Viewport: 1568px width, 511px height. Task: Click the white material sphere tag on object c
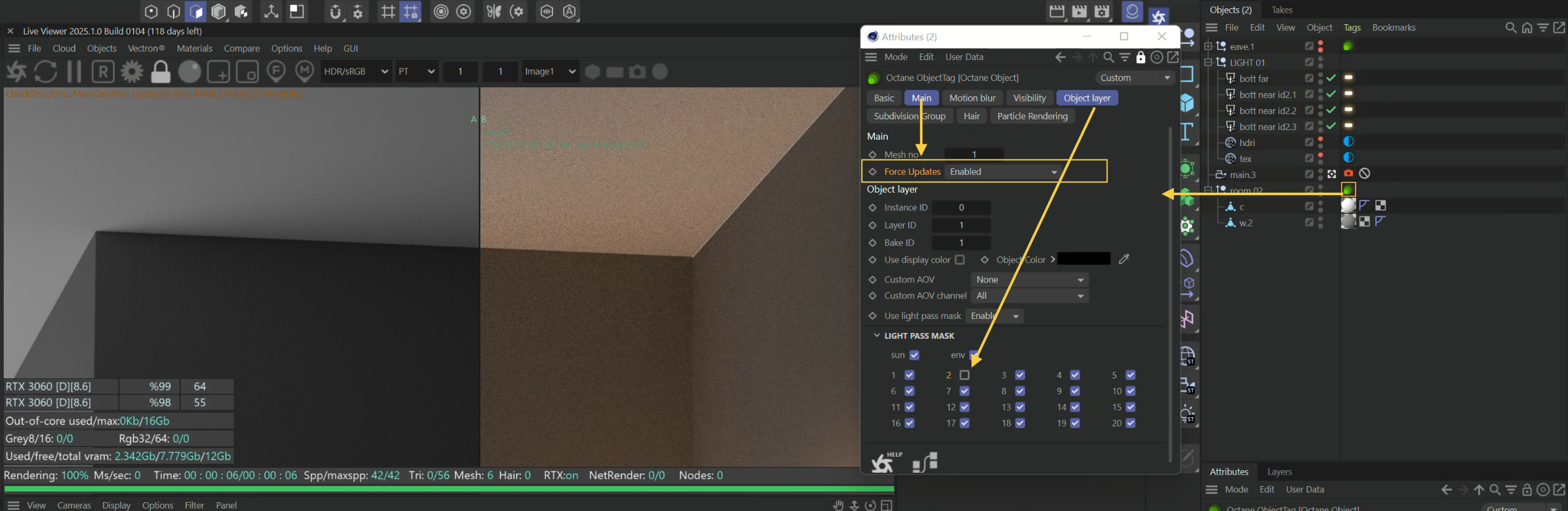tap(1348, 205)
